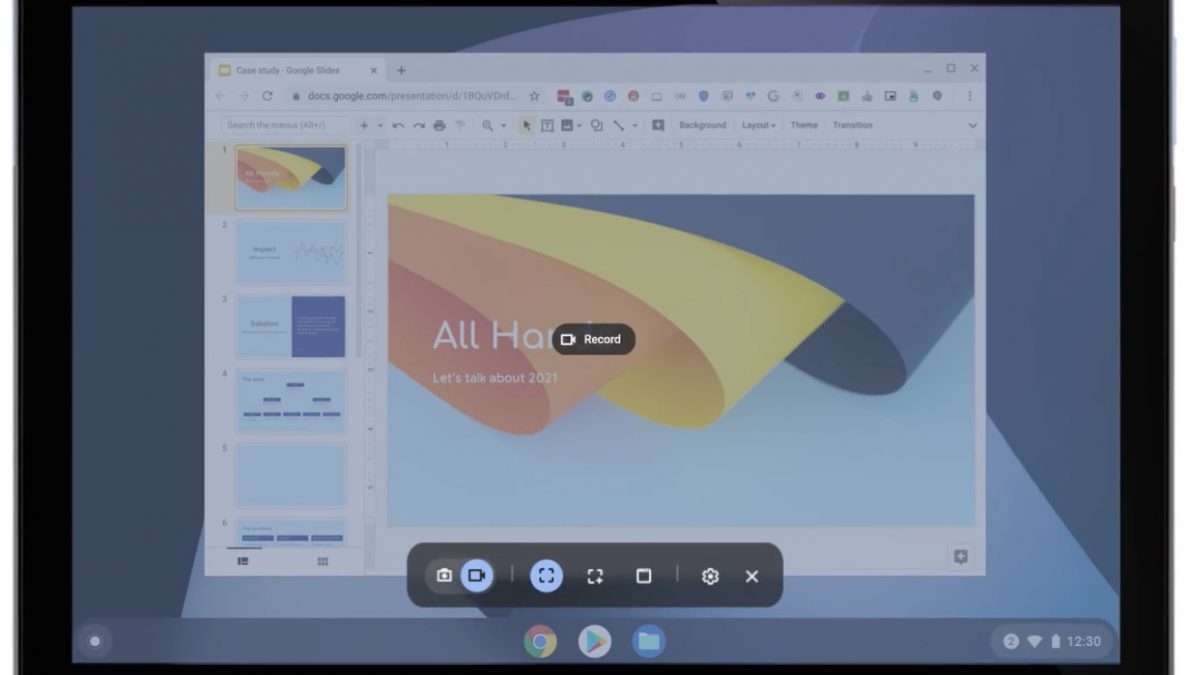Viewport: 1200px width, 675px height.
Task: Choose partial screen capture mode
Action: (x=595, y=576)
